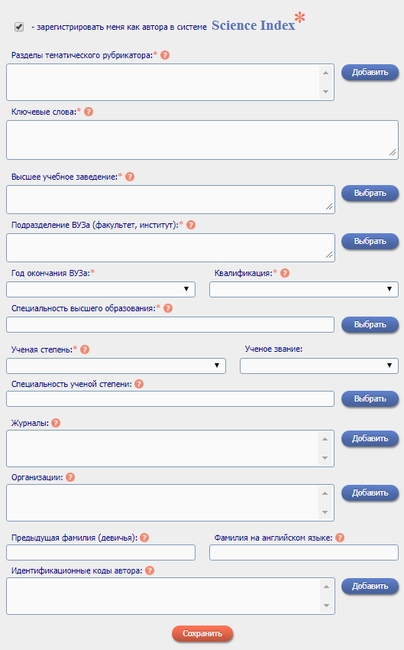The image size is (404, 650).
Task: Open the Science Index link
Action: coord(253,25)
